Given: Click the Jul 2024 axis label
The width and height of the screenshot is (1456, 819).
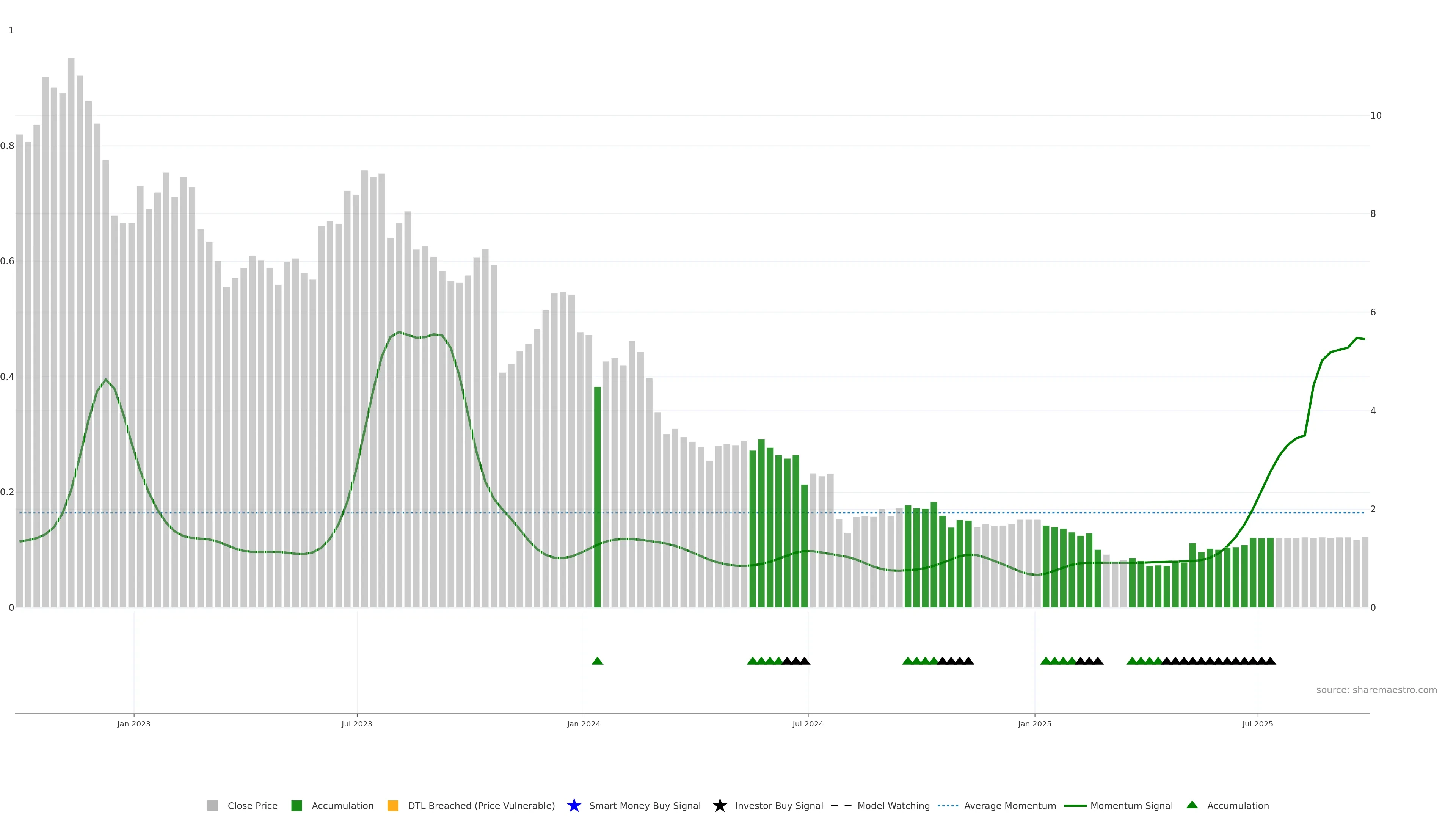Looking at the screenshot, I should click(x=808, y=723).
